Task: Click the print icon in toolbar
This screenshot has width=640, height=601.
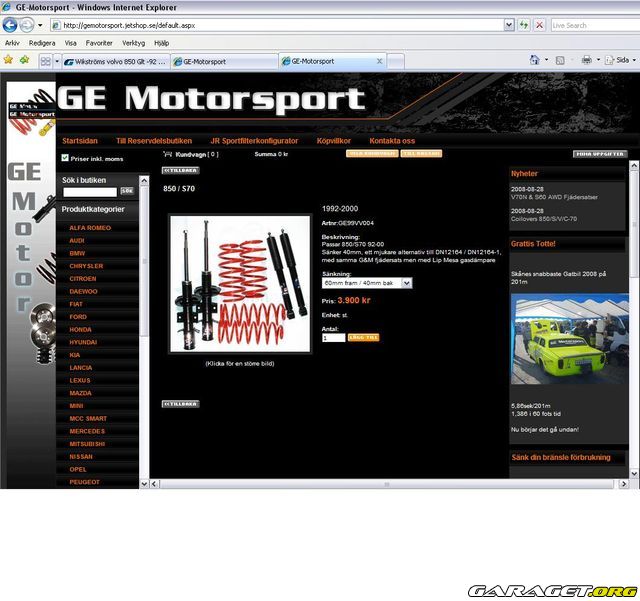Action: pos(586,61)
